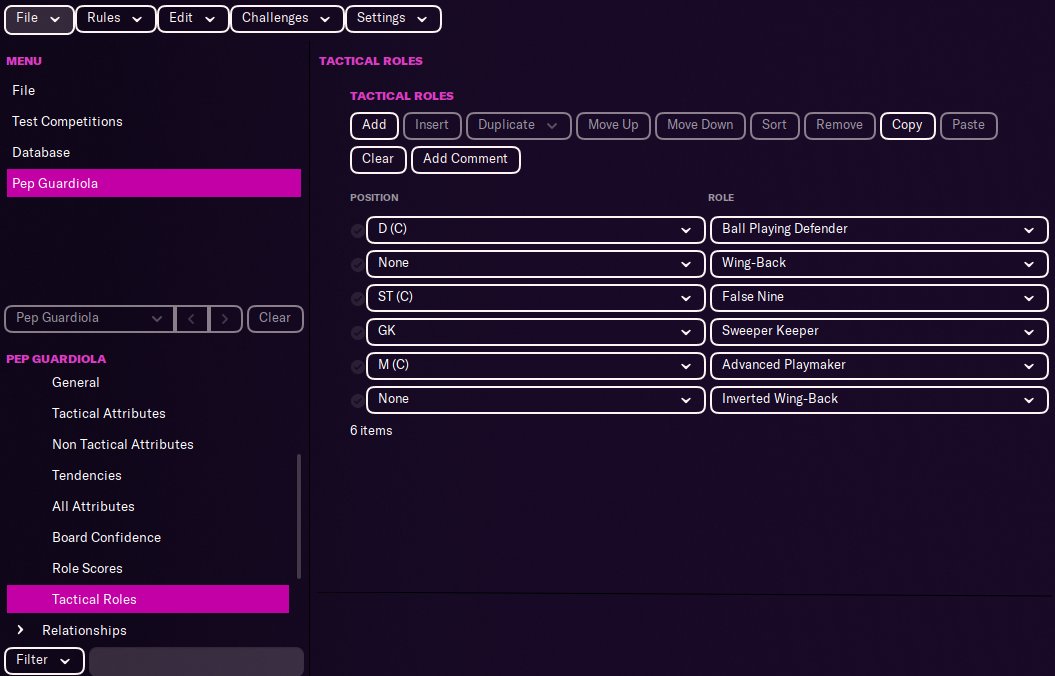
Task: Click the sidebar vertical scrollbar
Action: (x=298, y=517)
